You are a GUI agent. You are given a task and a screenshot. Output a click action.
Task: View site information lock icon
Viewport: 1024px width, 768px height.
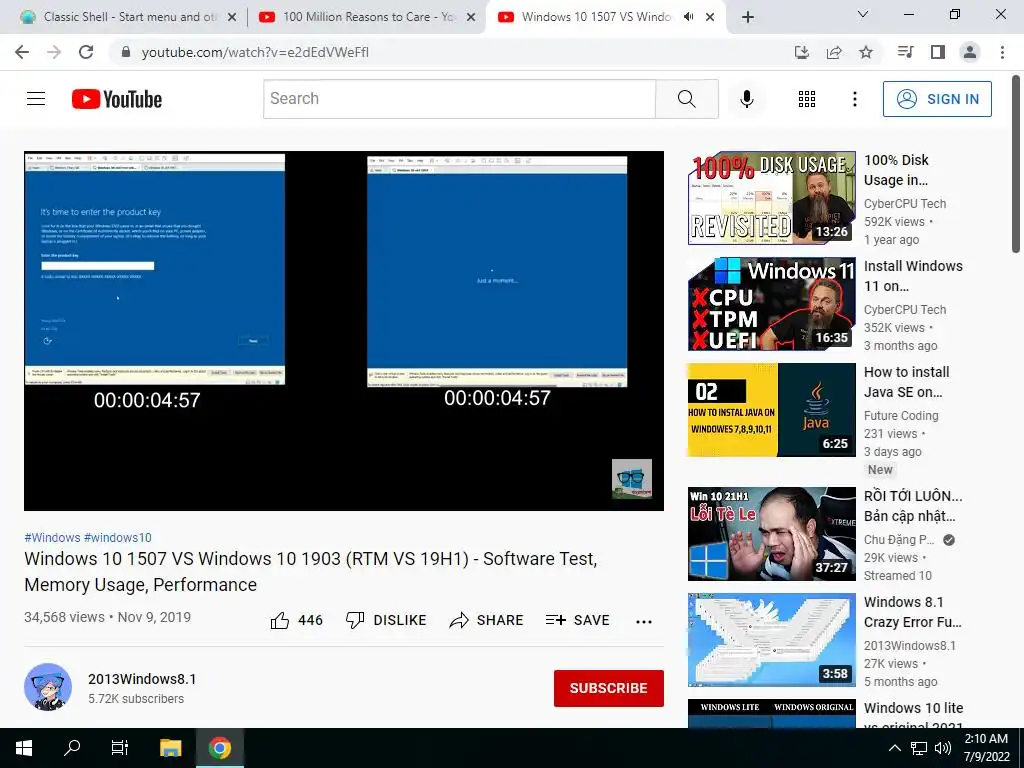(x=126, y=52)
